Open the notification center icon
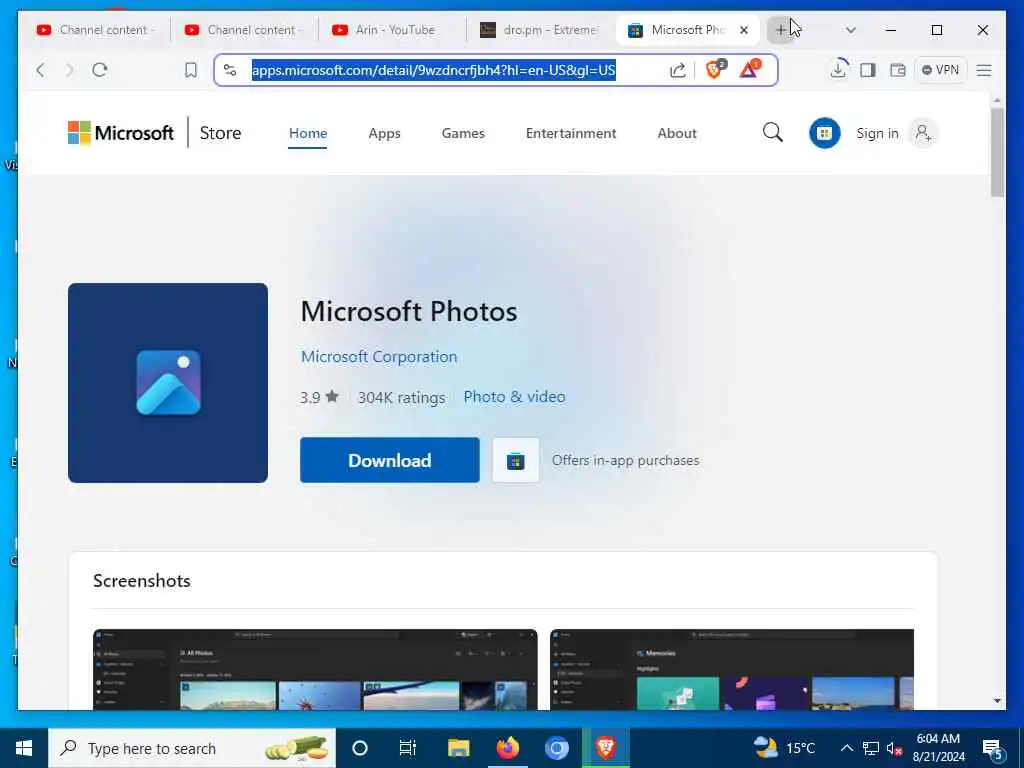Image resolution: width=1024 pixels, height=768 pixels. (993, 749)
